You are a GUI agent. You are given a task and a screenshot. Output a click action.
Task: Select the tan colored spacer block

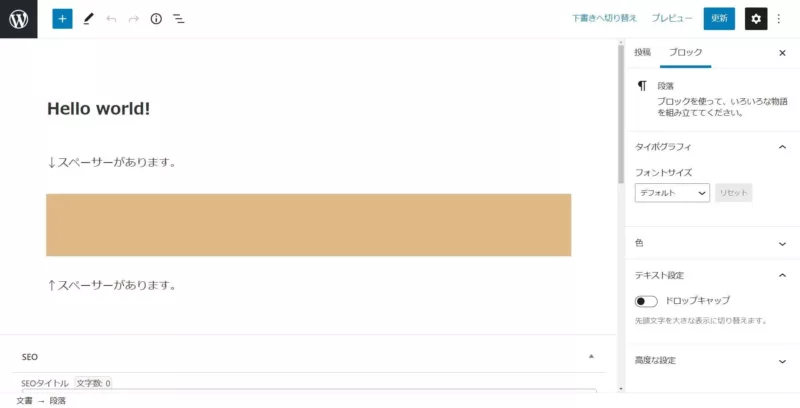(309, 225)
